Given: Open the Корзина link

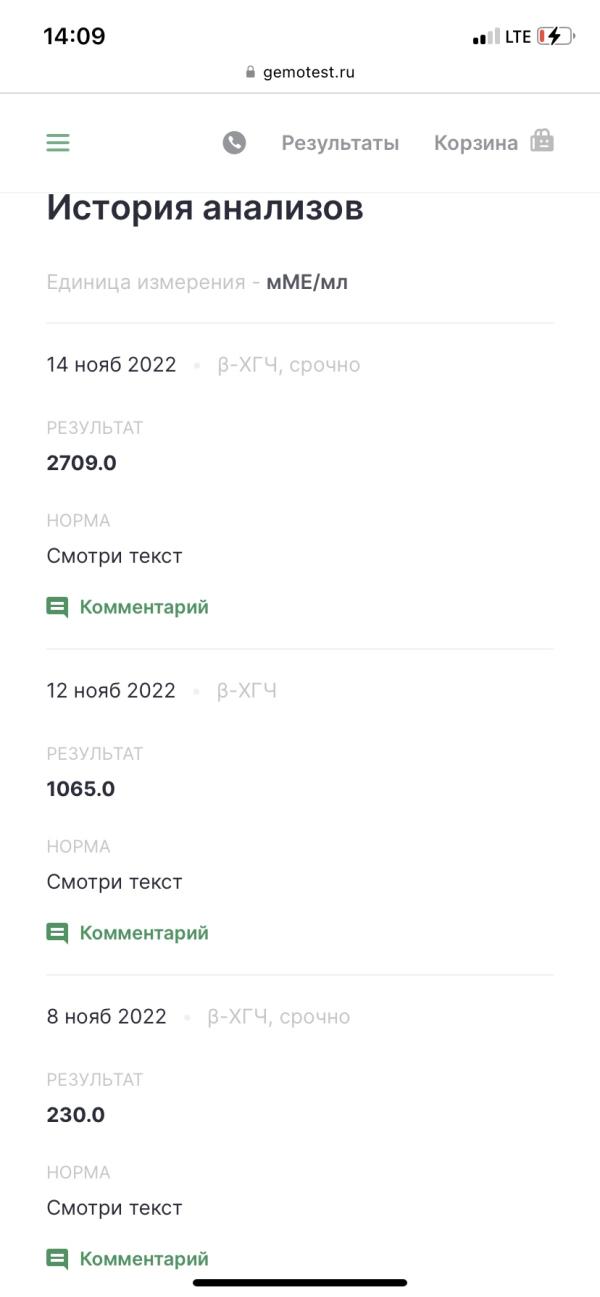Looking at the screenshot, I should [x=476, y=143].
